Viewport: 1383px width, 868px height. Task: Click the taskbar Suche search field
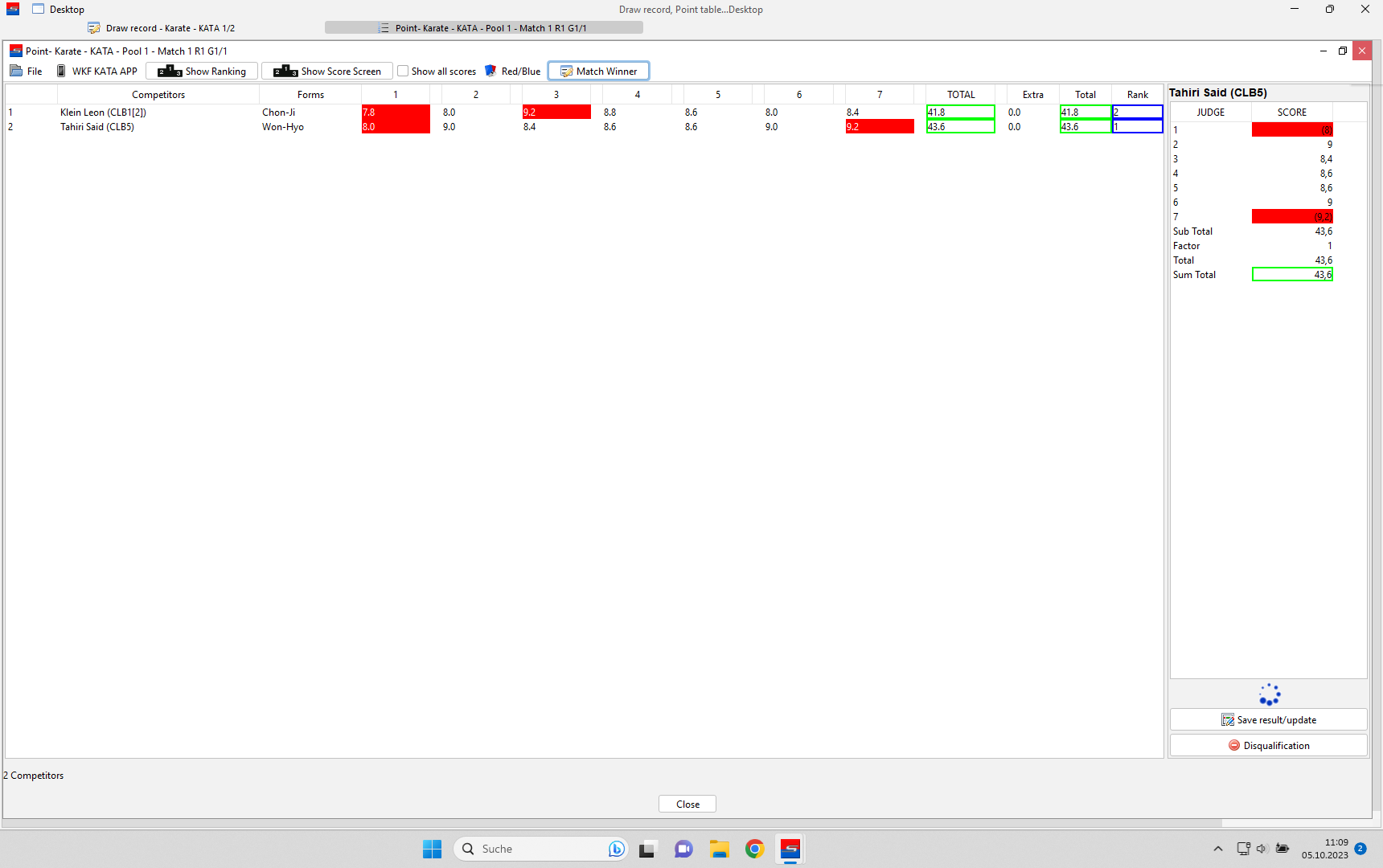[540, 849]
